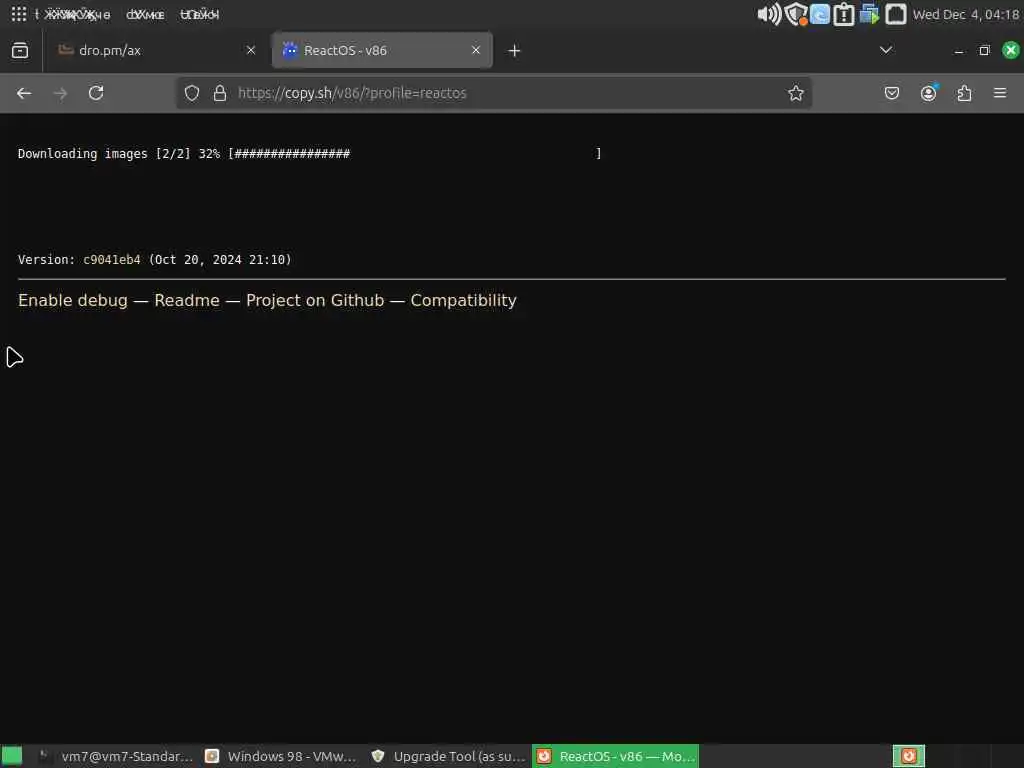Click the Firefox icon in bottom panel tray
The height and width of the screenshot is (768, 1024).
(x=908, y=756)
